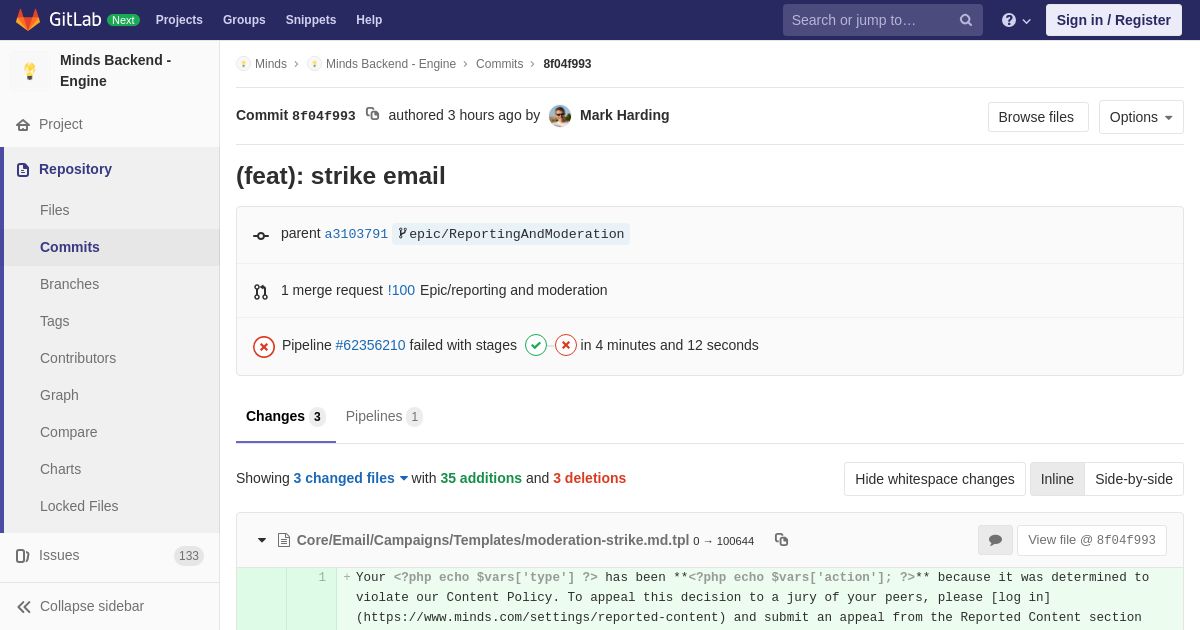Copy the file path icon
Screen dimensions: 1200x630
781,540
